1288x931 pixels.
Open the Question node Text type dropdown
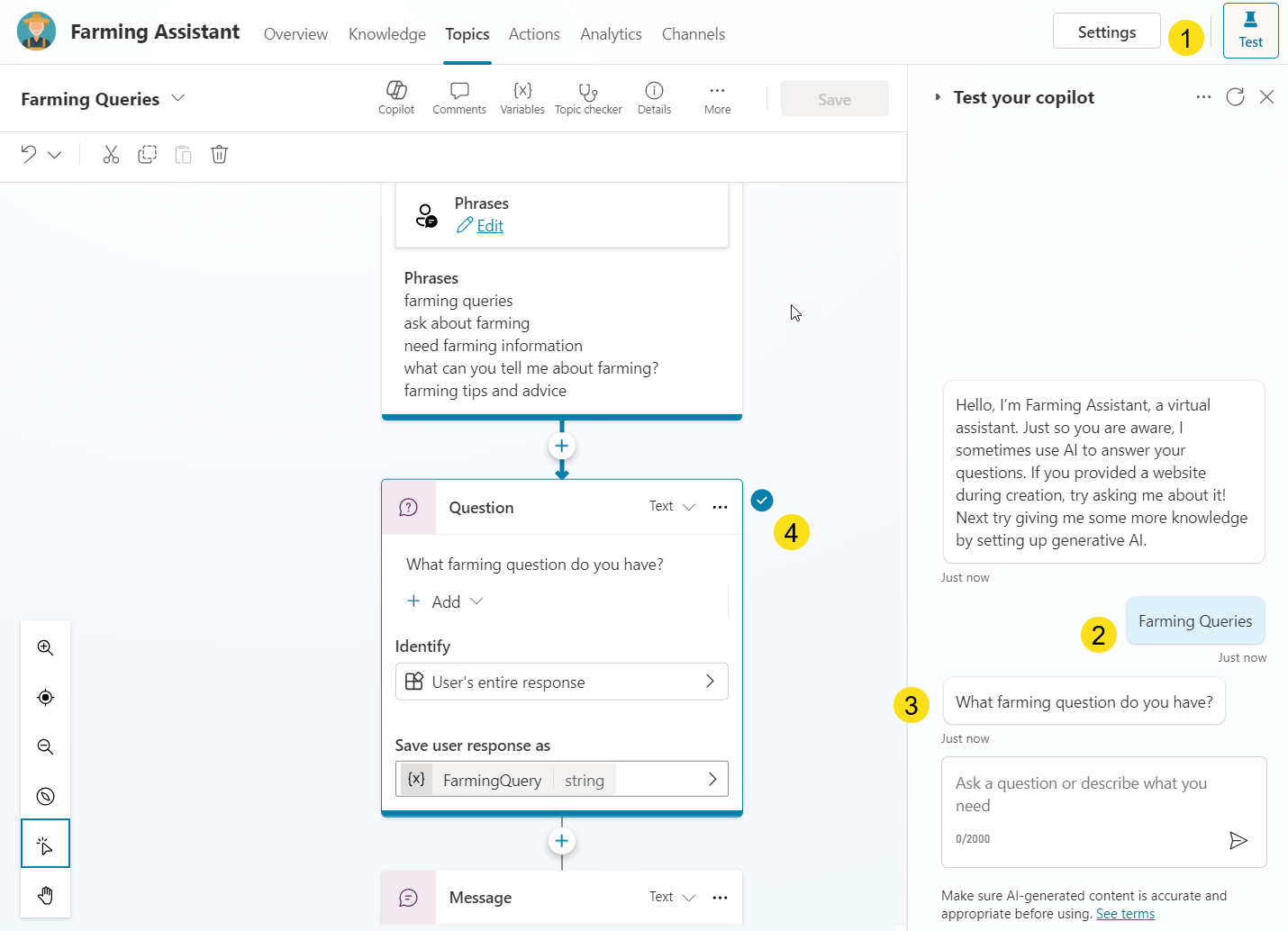(672, 507)
